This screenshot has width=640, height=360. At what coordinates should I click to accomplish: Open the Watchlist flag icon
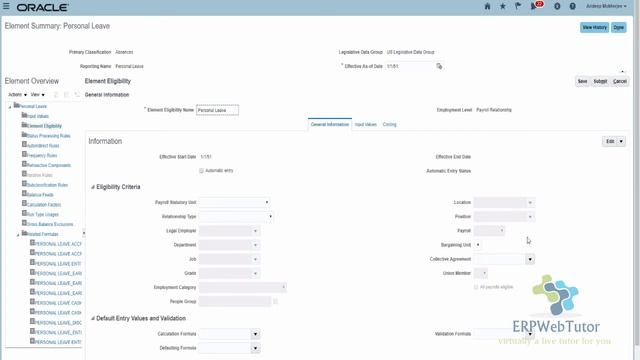518,6
